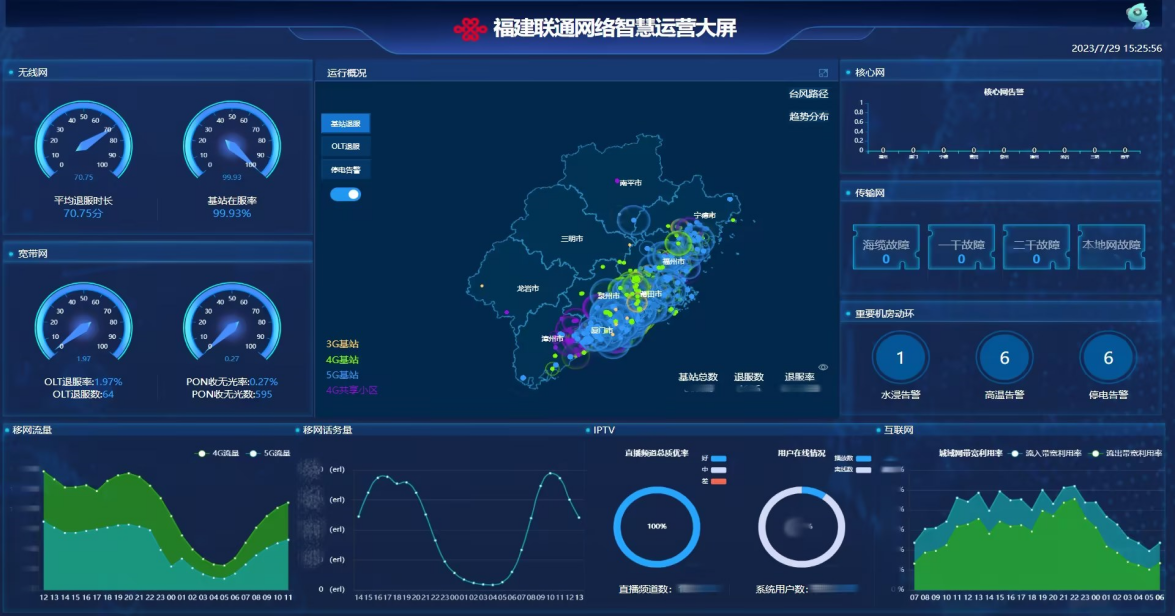The image size is (1175, 616).
Task: Toggle the blue switch below the map filter tabs
Action: 345,194
